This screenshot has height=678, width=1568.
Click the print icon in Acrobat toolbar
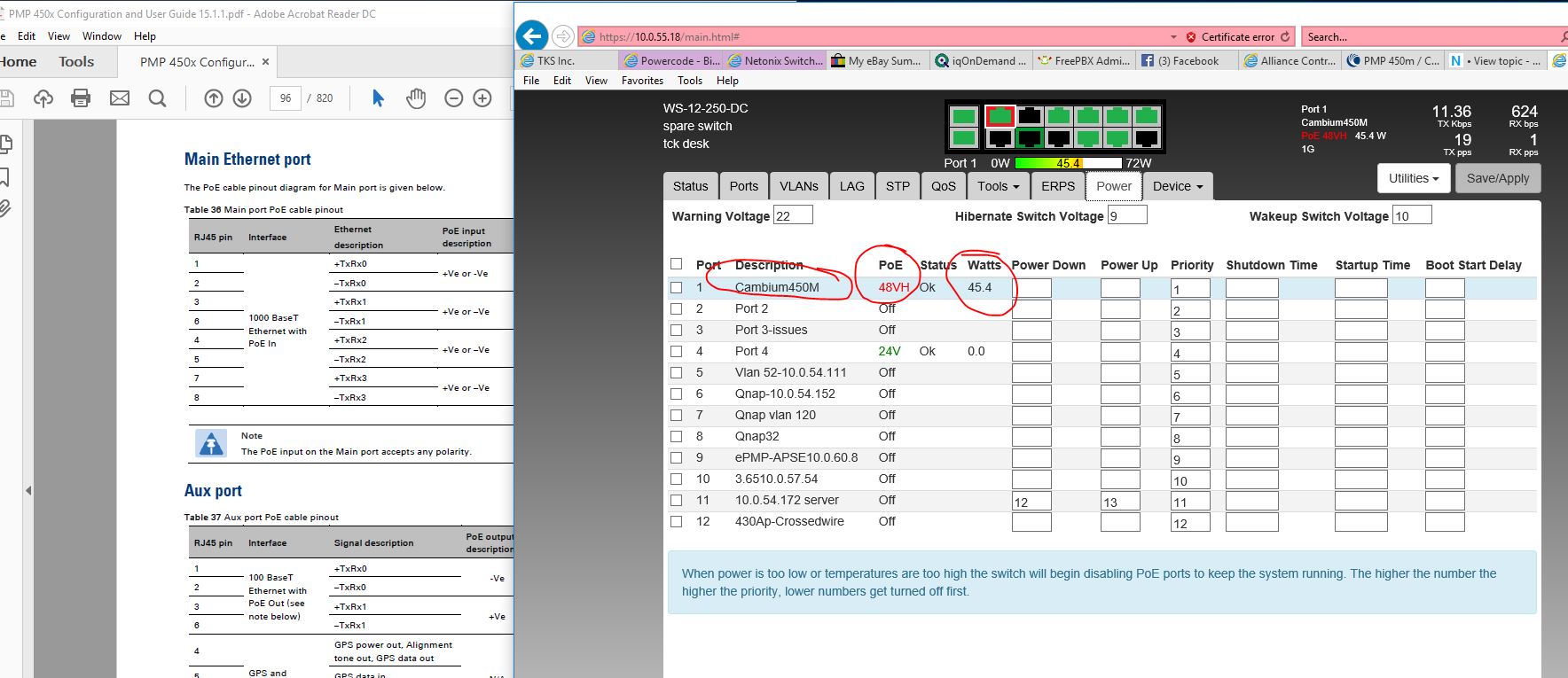[81, 98]
